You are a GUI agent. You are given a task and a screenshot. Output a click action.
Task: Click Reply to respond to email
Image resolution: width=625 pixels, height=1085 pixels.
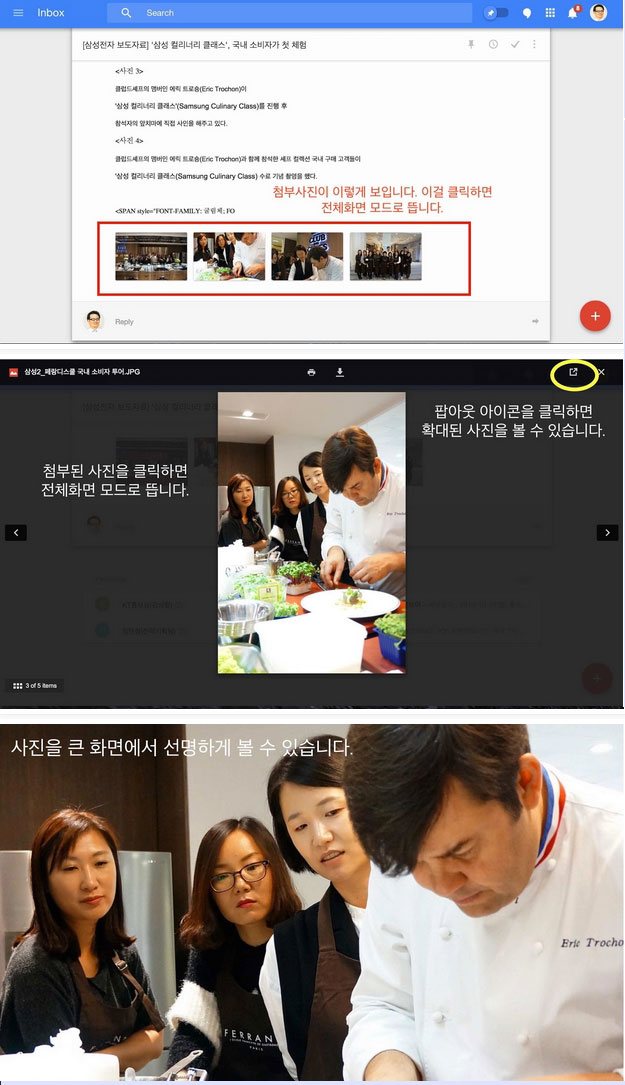coord(124,322)
